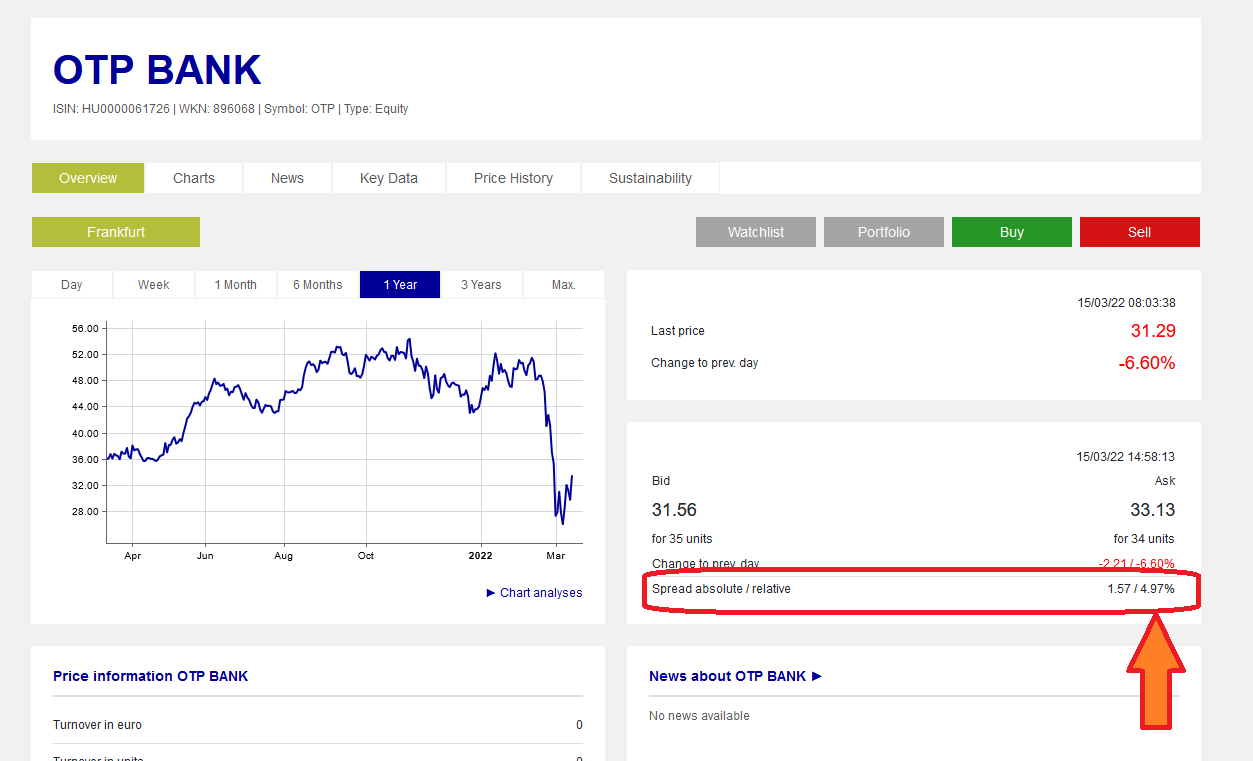Click the spread value 1.57 / 4.97%

[1141, 589]
